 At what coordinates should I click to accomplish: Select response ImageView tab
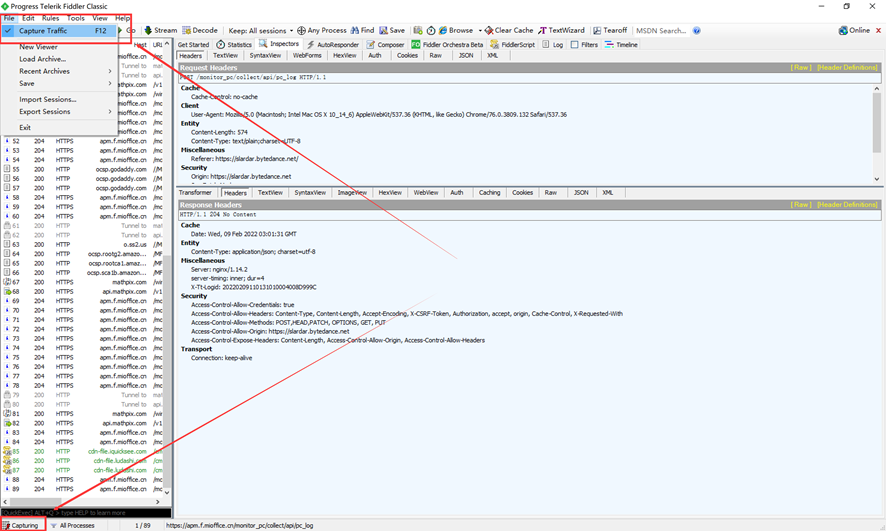(352, 193)
